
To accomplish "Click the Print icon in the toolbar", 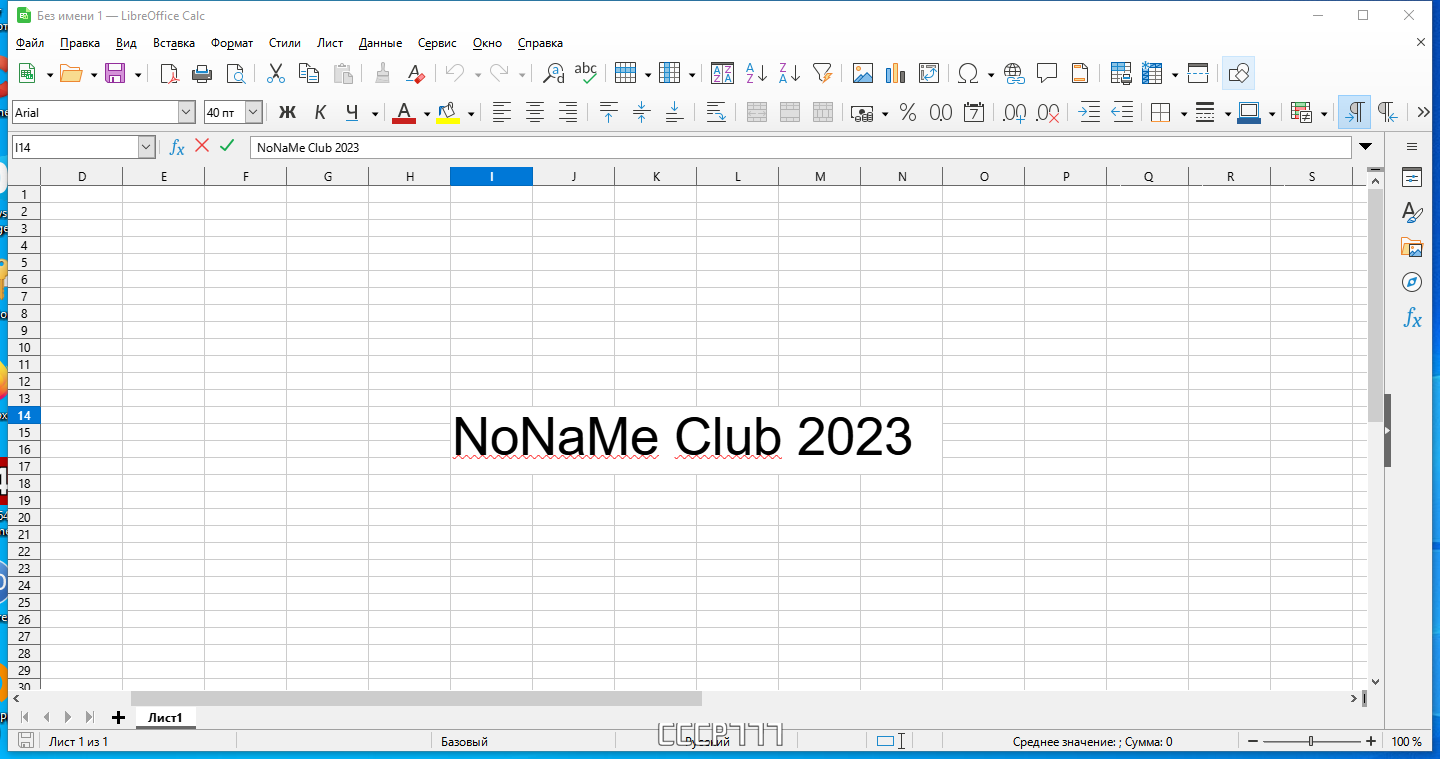I will coord(202,73).
